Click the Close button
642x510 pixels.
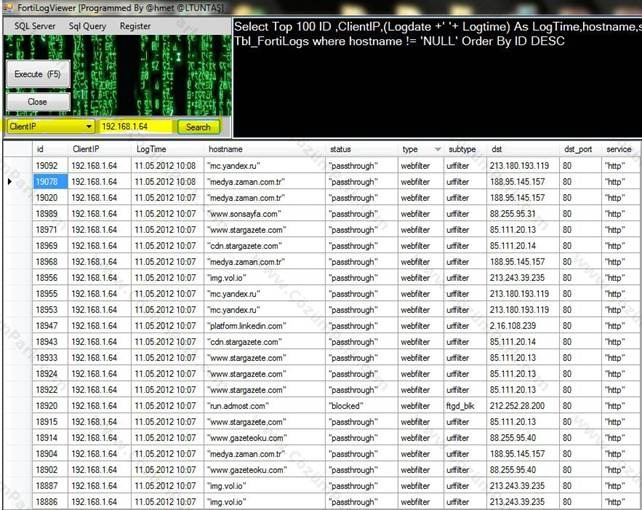point(38,102)
